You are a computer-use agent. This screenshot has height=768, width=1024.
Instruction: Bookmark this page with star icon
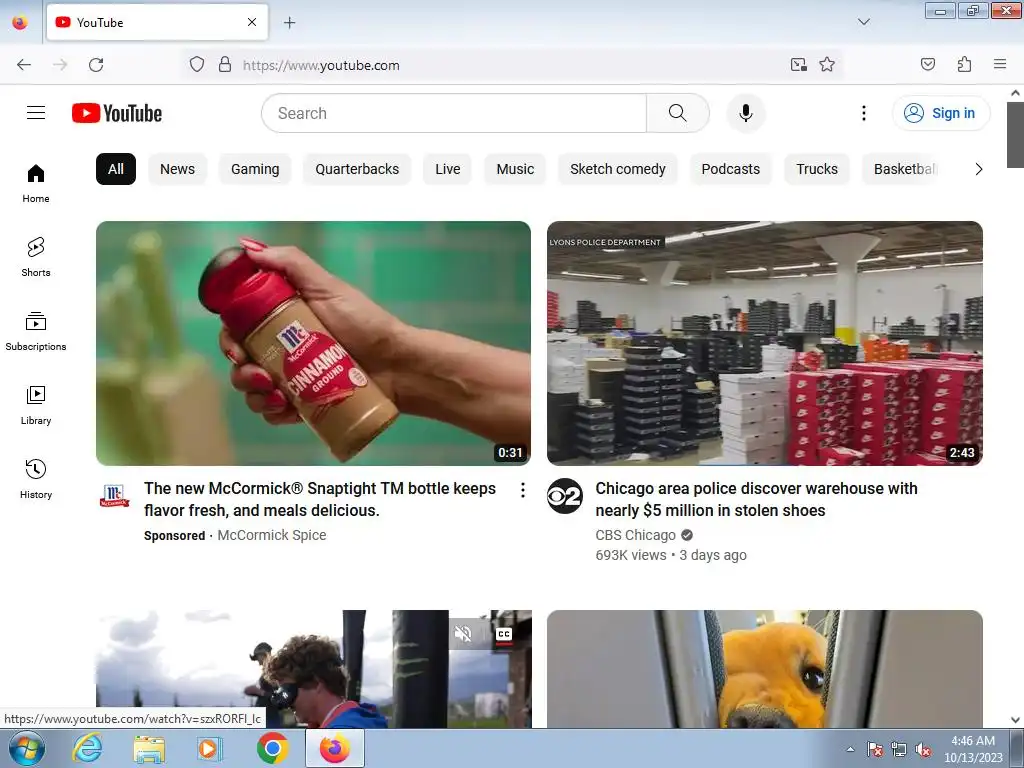click(827, 65)
